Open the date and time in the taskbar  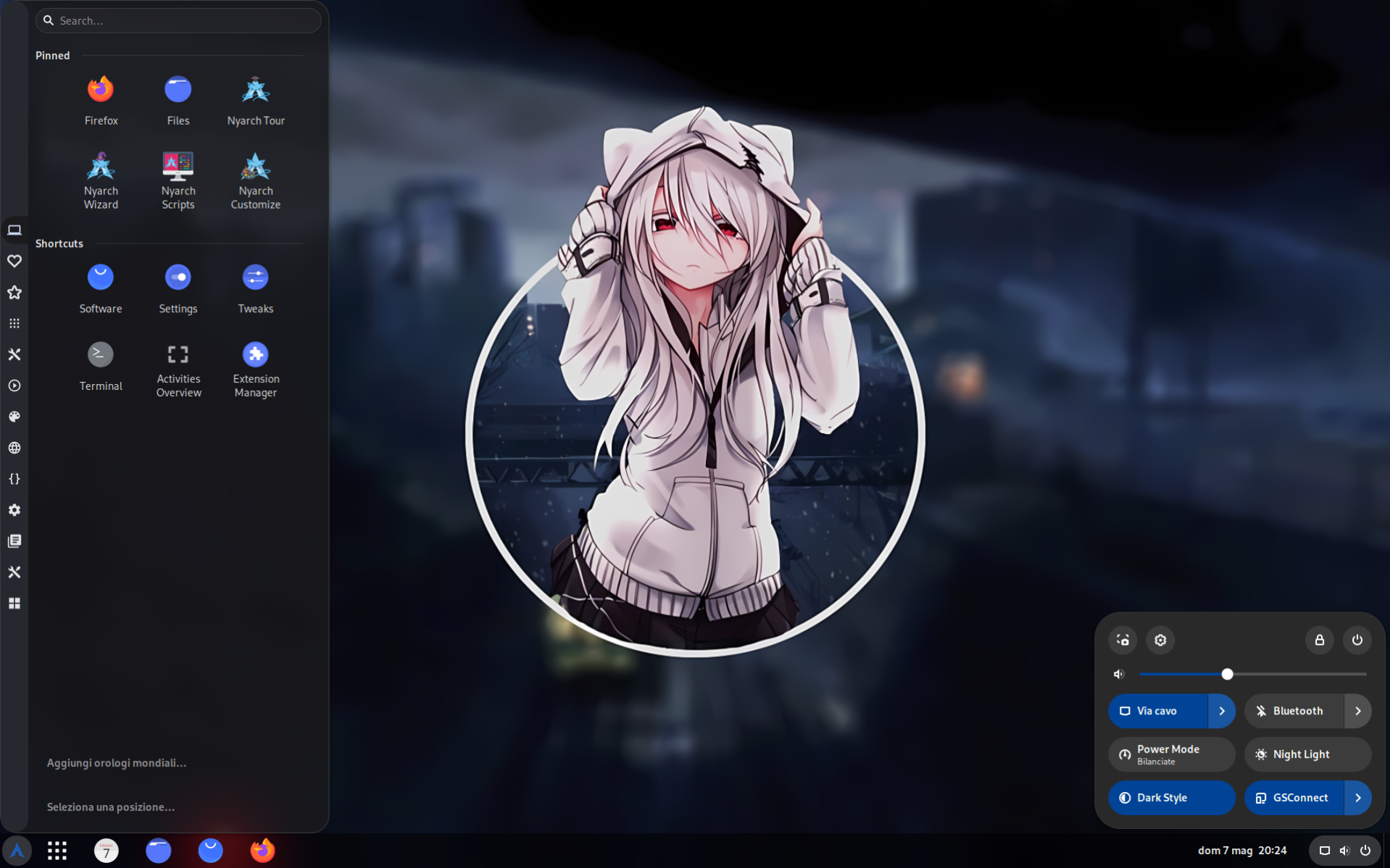[1242, 851]
